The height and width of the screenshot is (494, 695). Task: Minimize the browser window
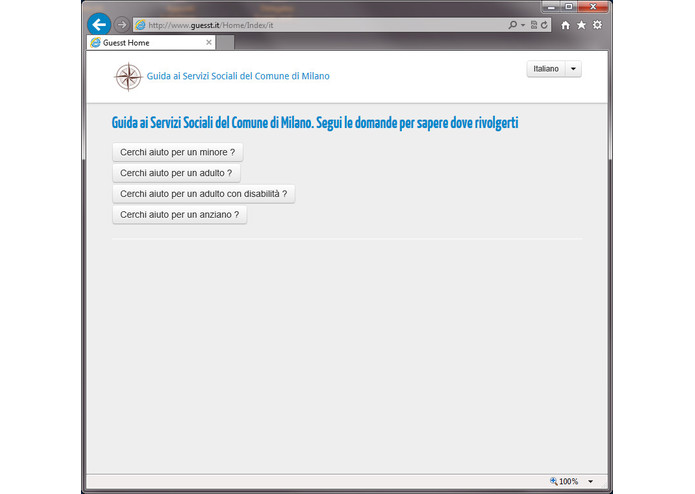click(x=551, y=6)
